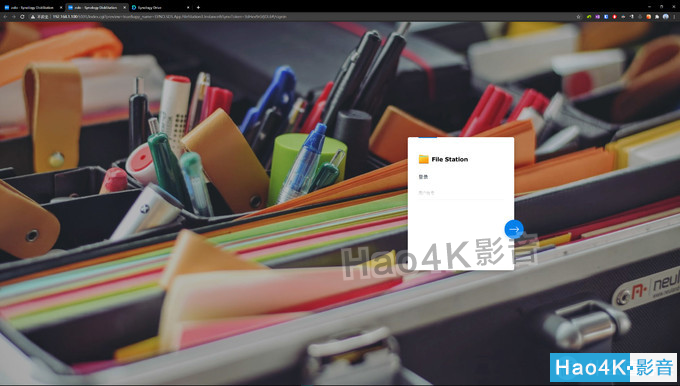Click the red extension icon

[x=615, y=16]
